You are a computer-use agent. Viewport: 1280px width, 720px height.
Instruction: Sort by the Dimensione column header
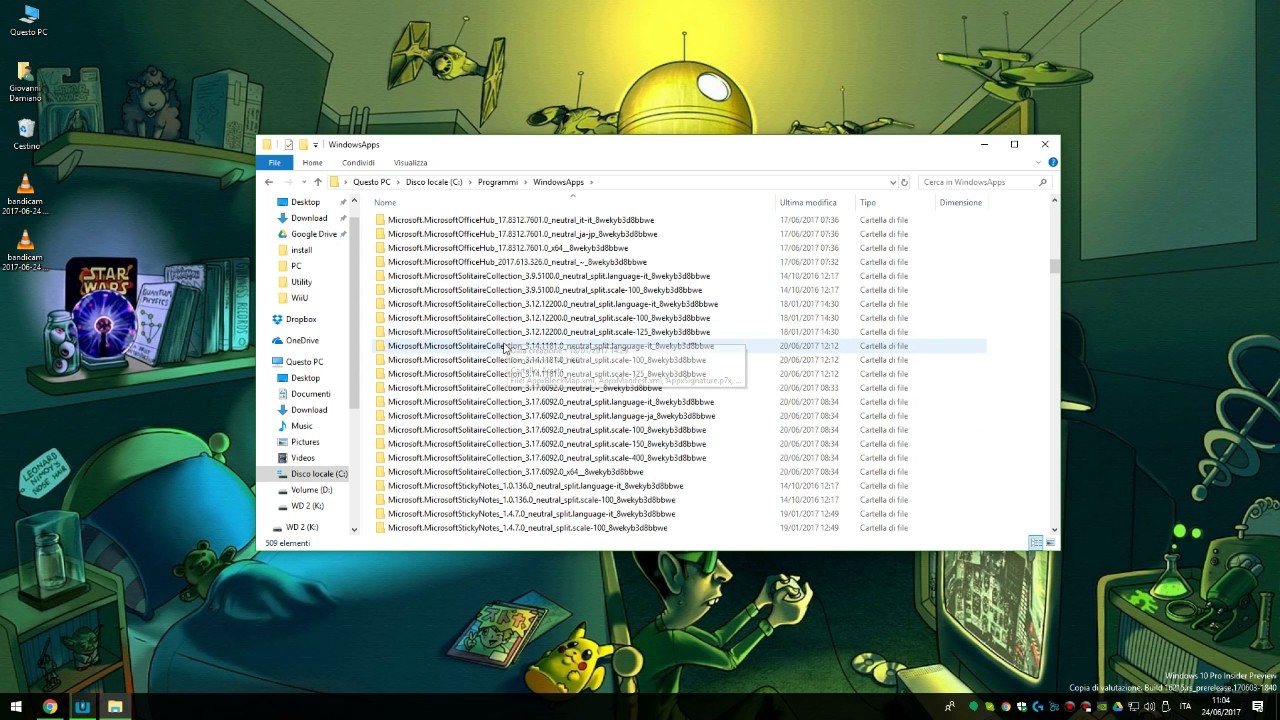point(960,202)
